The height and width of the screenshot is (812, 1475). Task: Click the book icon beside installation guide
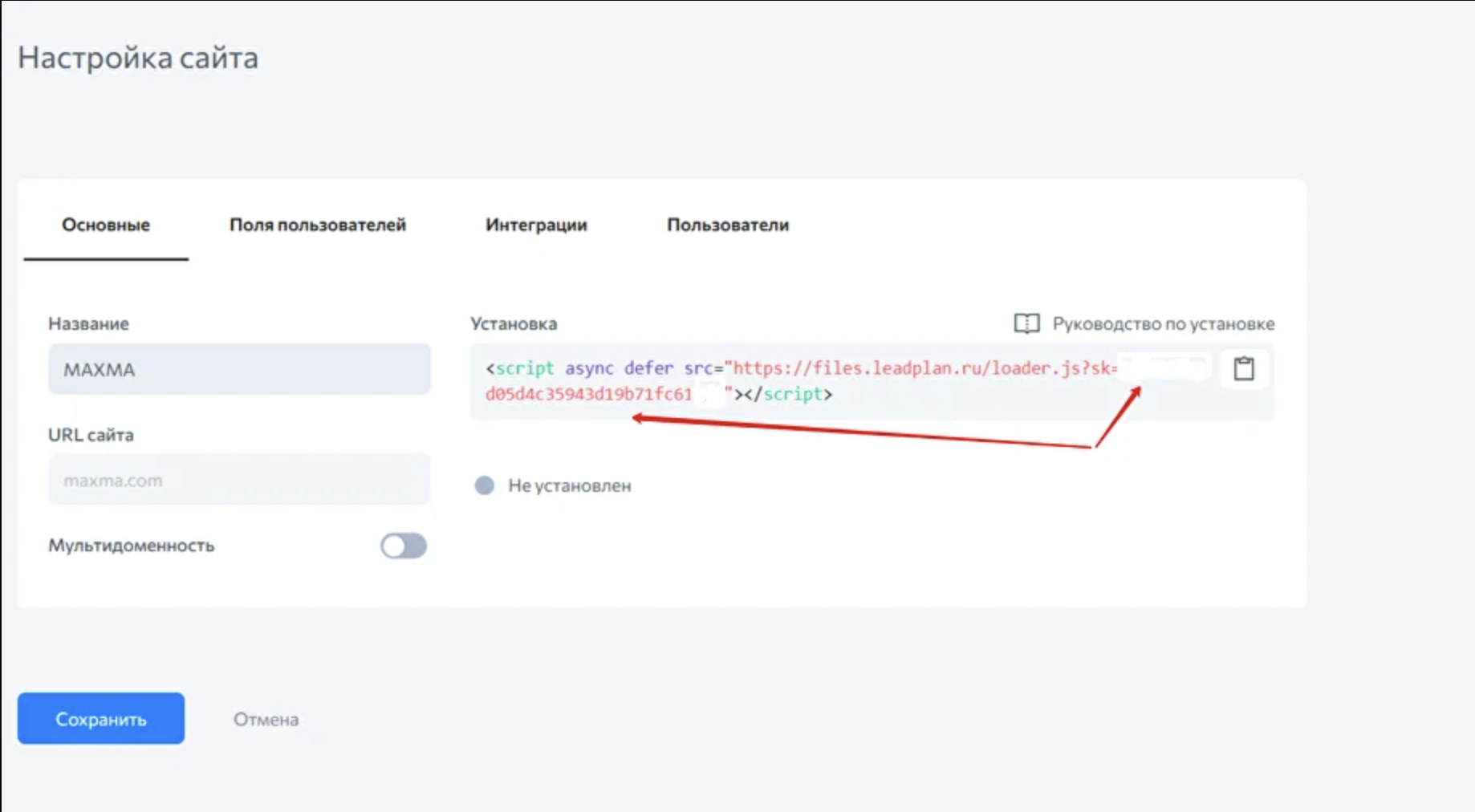[x=1026, y=323]
